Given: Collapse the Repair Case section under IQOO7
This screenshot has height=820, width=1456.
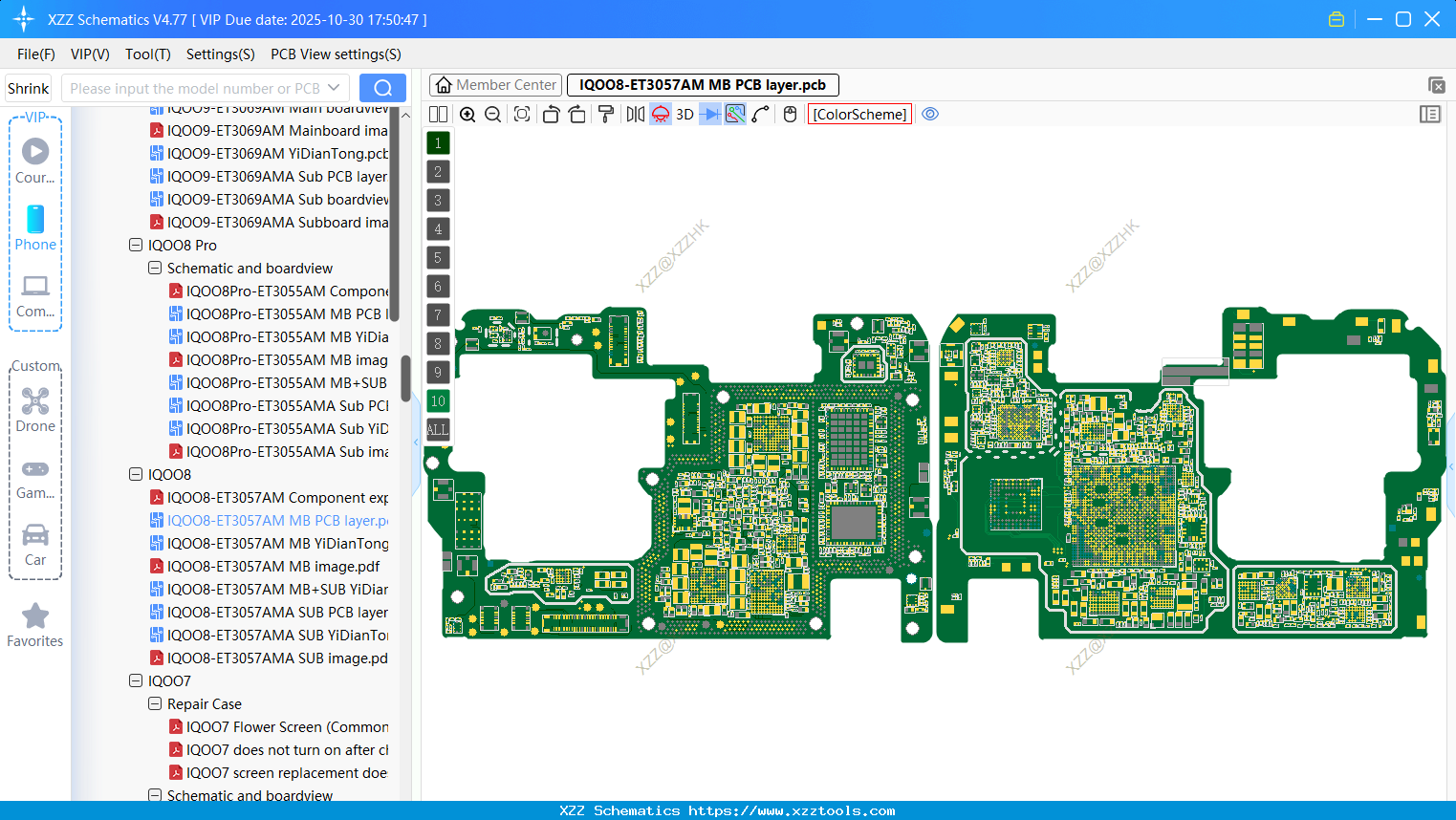Looking at the screenshot, I should (154, 703).
